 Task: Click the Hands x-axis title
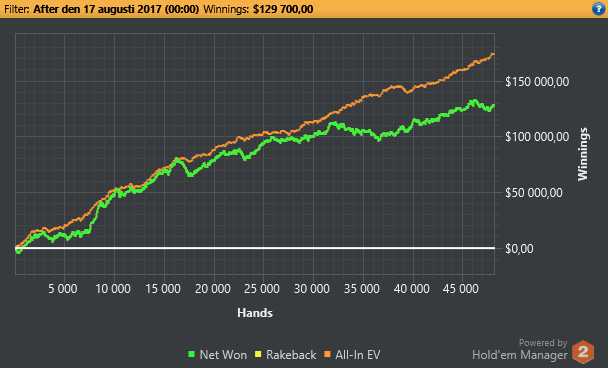pyautogui.click(x=255, y=313)
